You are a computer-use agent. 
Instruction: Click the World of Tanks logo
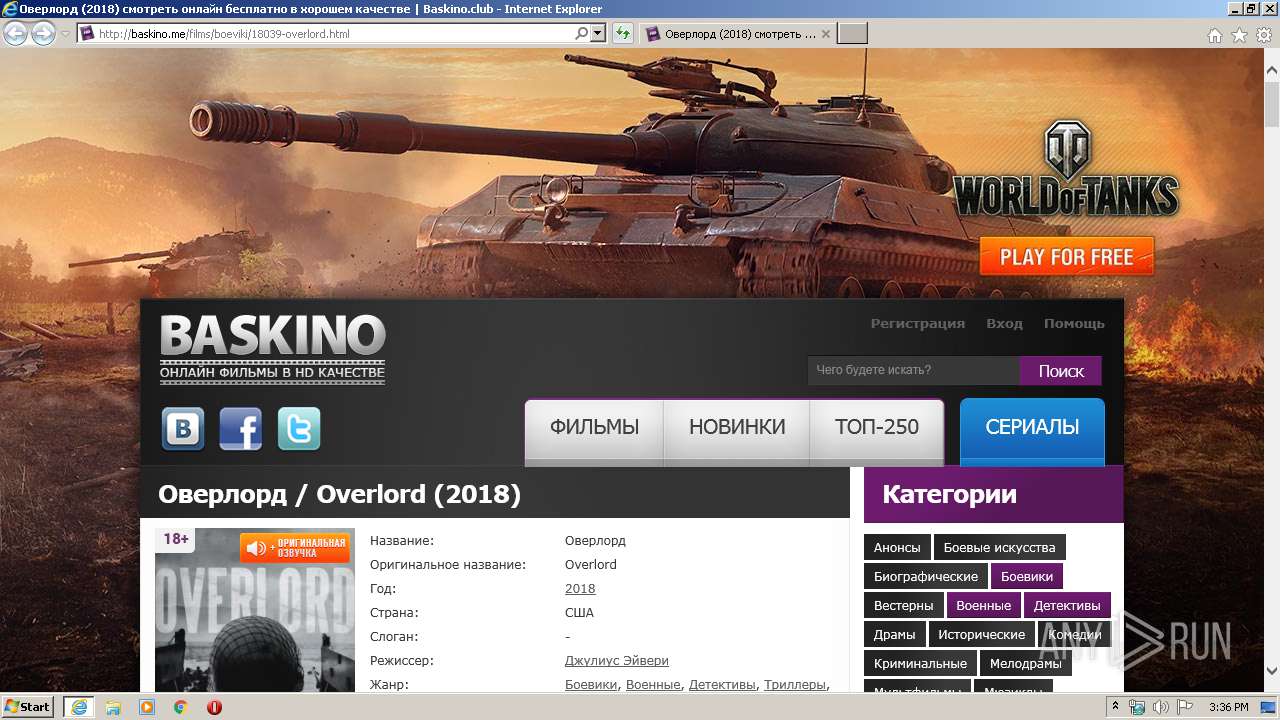(1066, 170)
